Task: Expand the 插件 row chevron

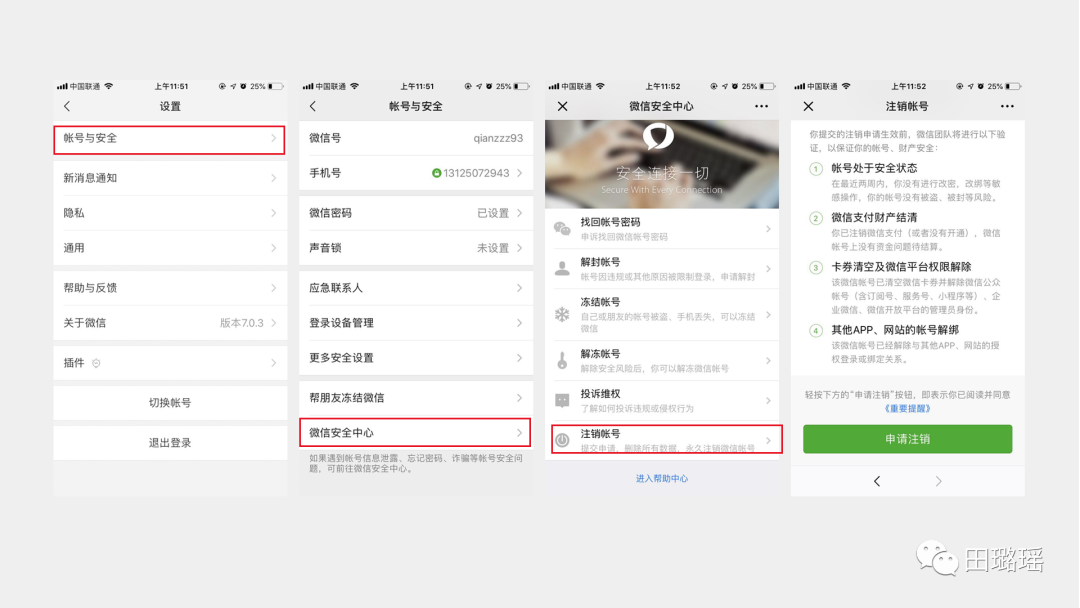Action: tap(273, 363)
